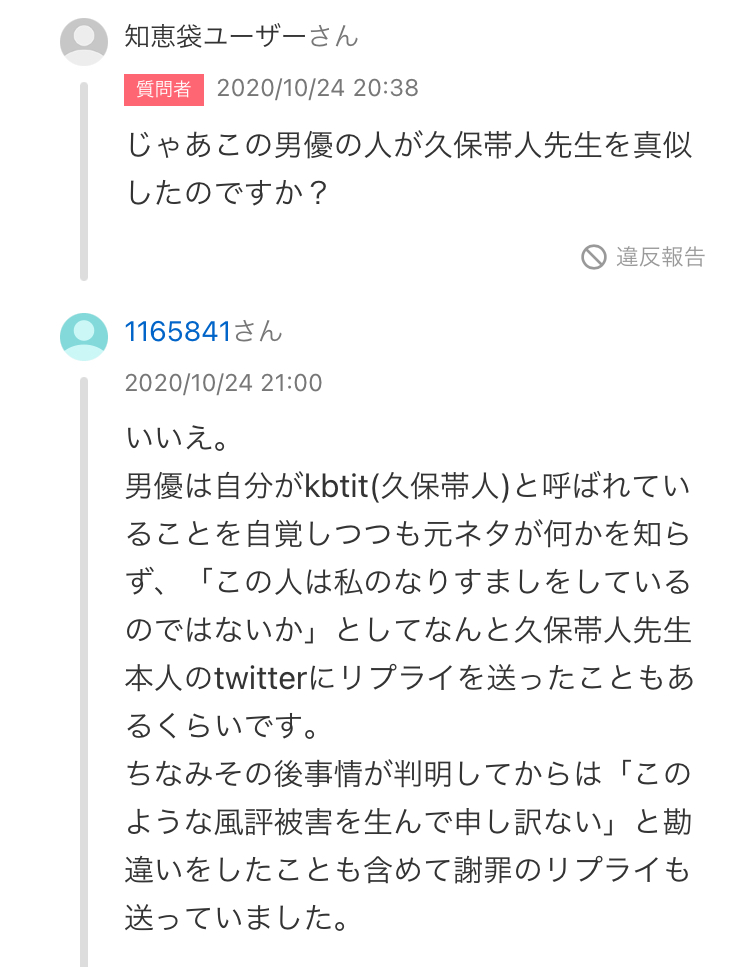Tap the comment line beginning じゃあこの男優の人が
Image resolution: width=750 pixels, height=967 pixels.
pyautogui.click(x=408, y=146)
